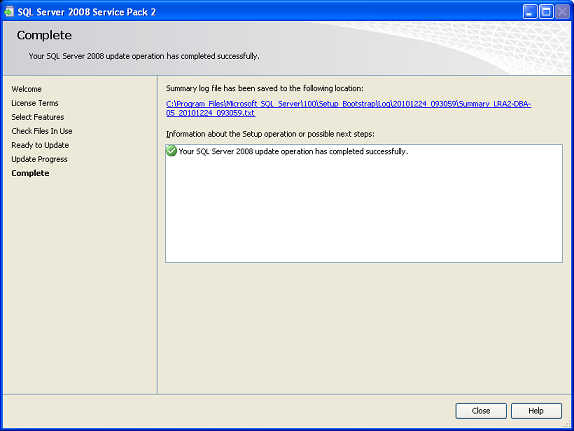Click the bold Complete step in sidebar
Viewport: 574px width, 431px height.
click(x=30, y=173)
